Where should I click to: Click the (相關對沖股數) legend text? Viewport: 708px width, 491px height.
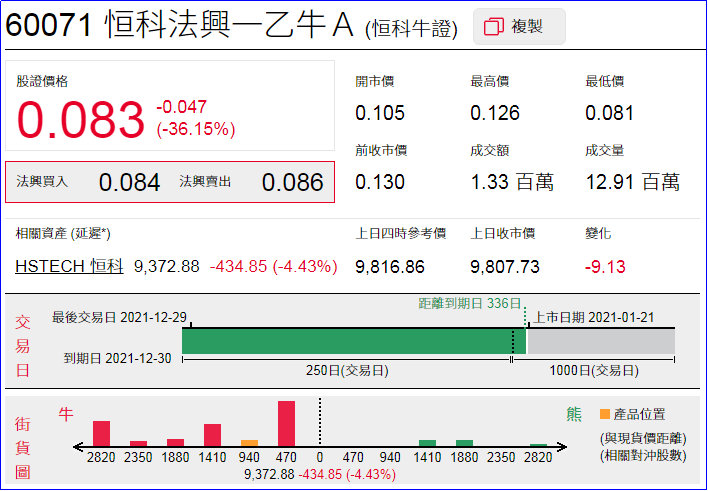coord(643,456)
